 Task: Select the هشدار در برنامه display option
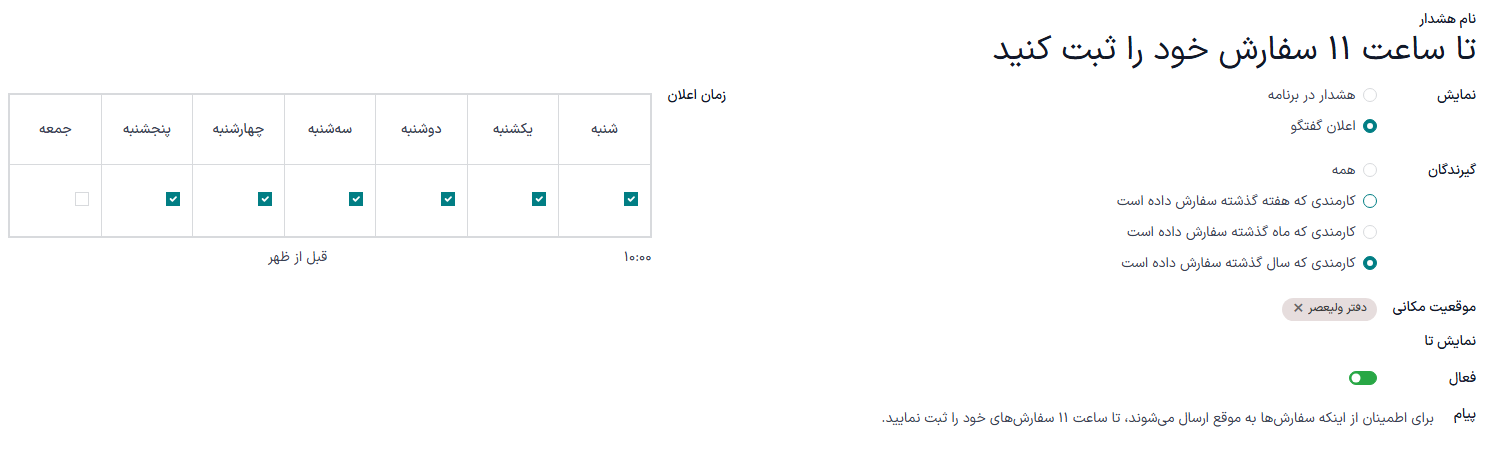[1370, 95]
